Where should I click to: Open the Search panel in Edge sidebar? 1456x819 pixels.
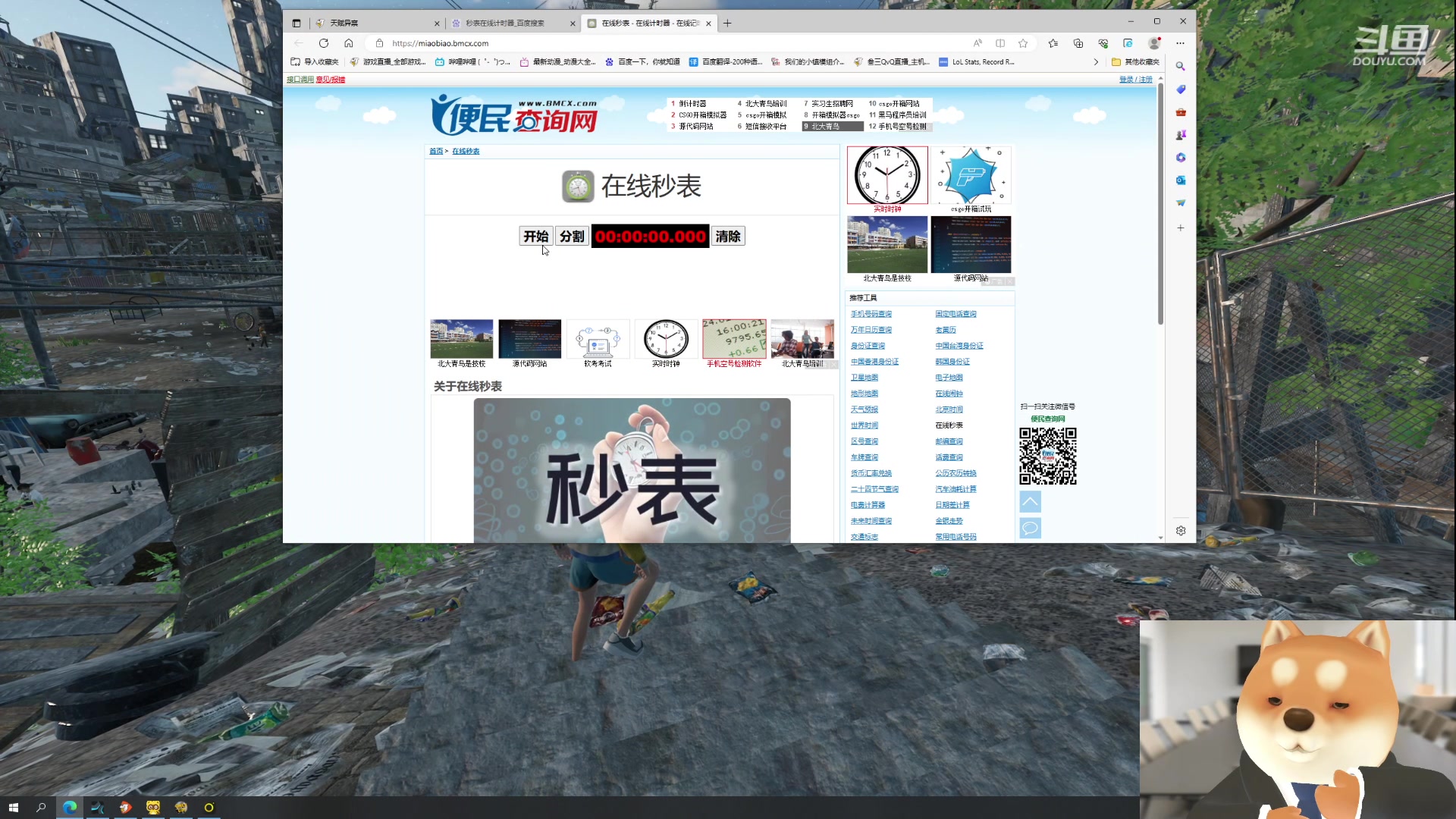point(1181,67)
